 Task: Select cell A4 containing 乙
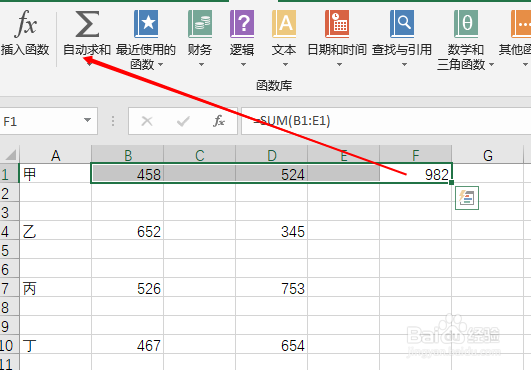tap(56, 231)
